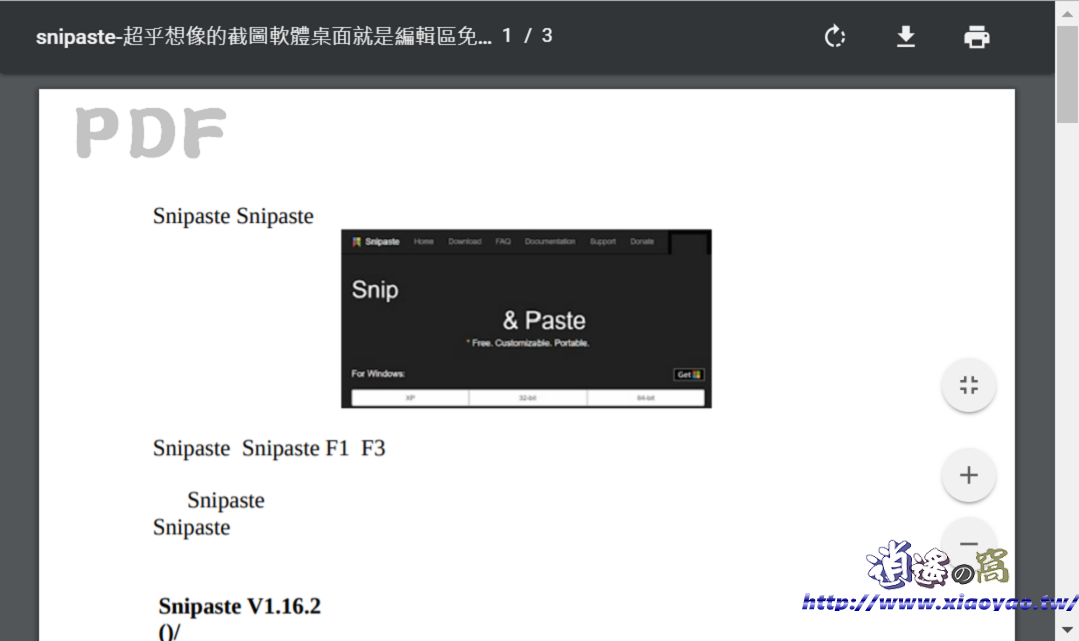Download the PDF file

[x=906, y=36]
